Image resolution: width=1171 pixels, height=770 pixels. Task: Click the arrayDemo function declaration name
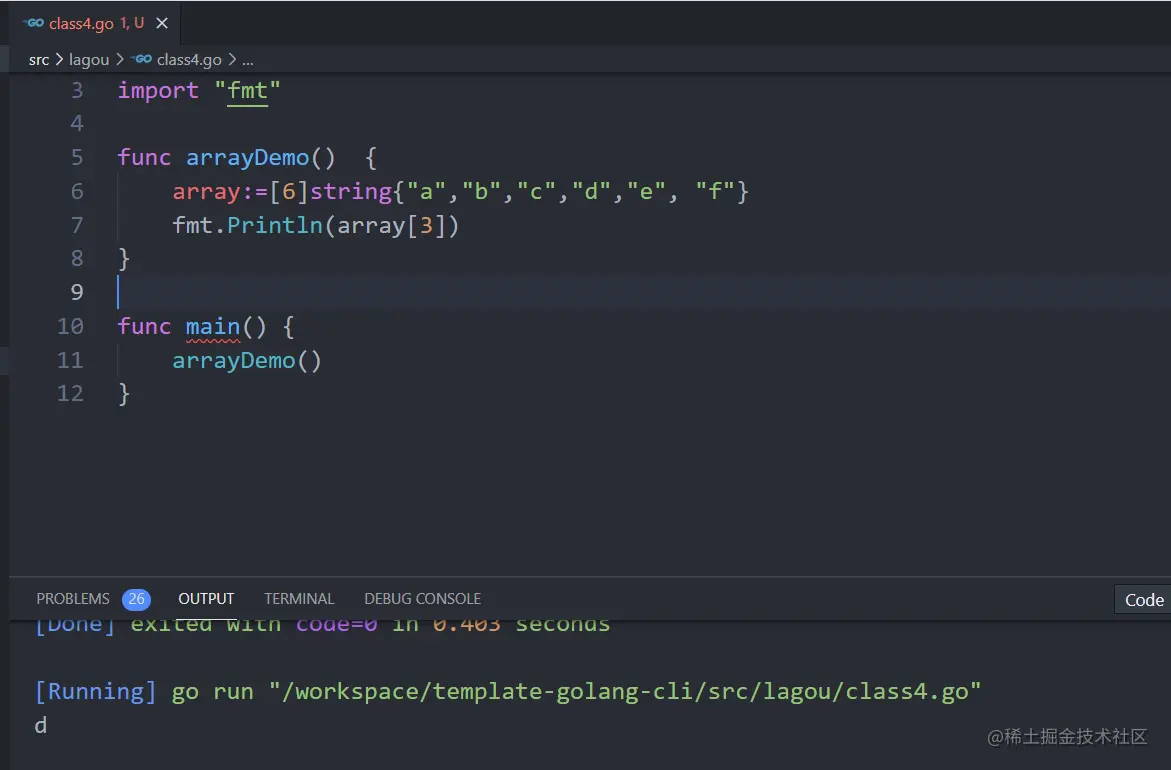click(247, 158)
